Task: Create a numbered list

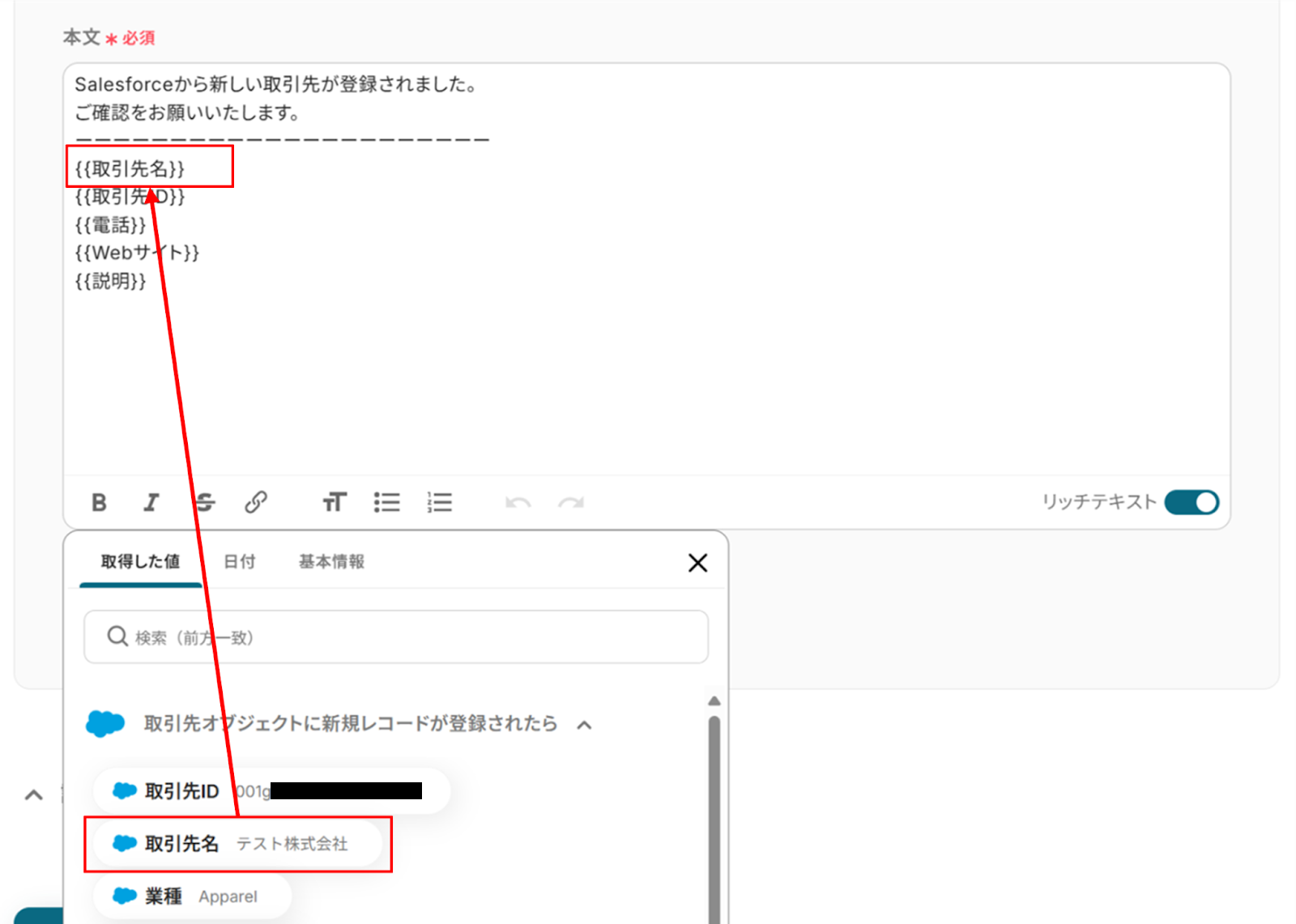Action: (440, 503)
